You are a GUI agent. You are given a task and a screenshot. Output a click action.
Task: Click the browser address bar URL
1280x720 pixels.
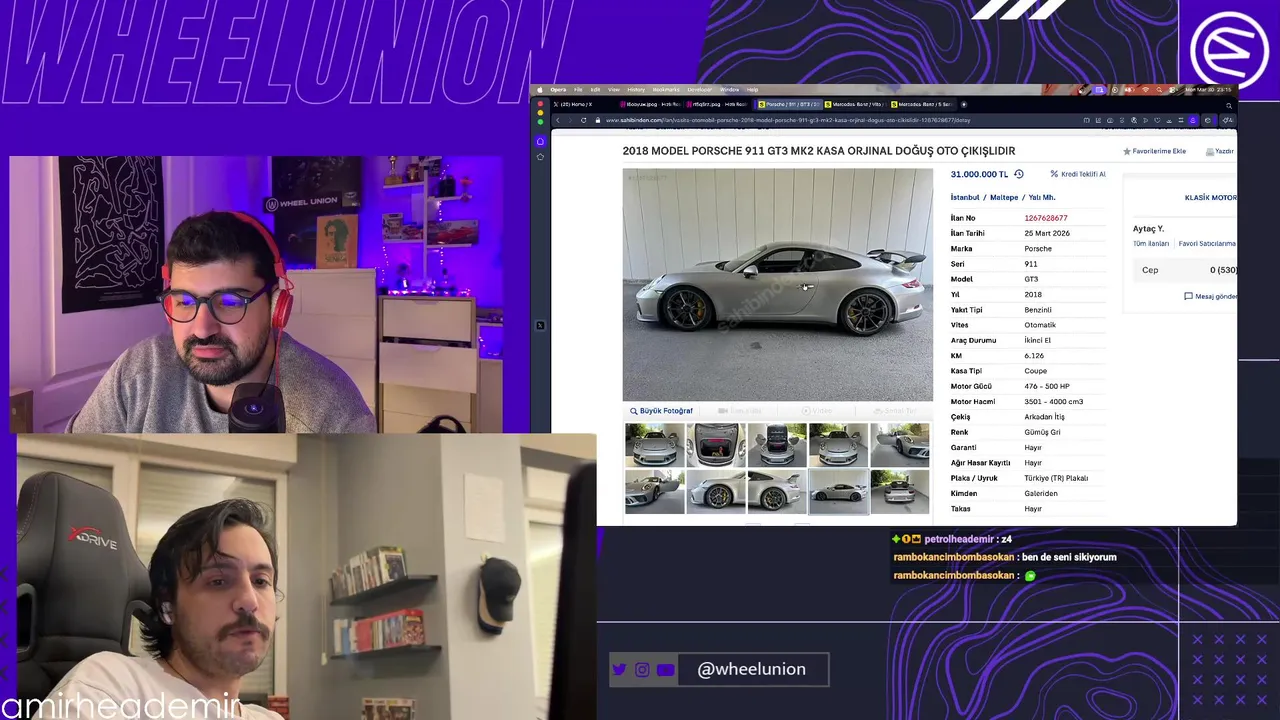[x=788, y=120]
